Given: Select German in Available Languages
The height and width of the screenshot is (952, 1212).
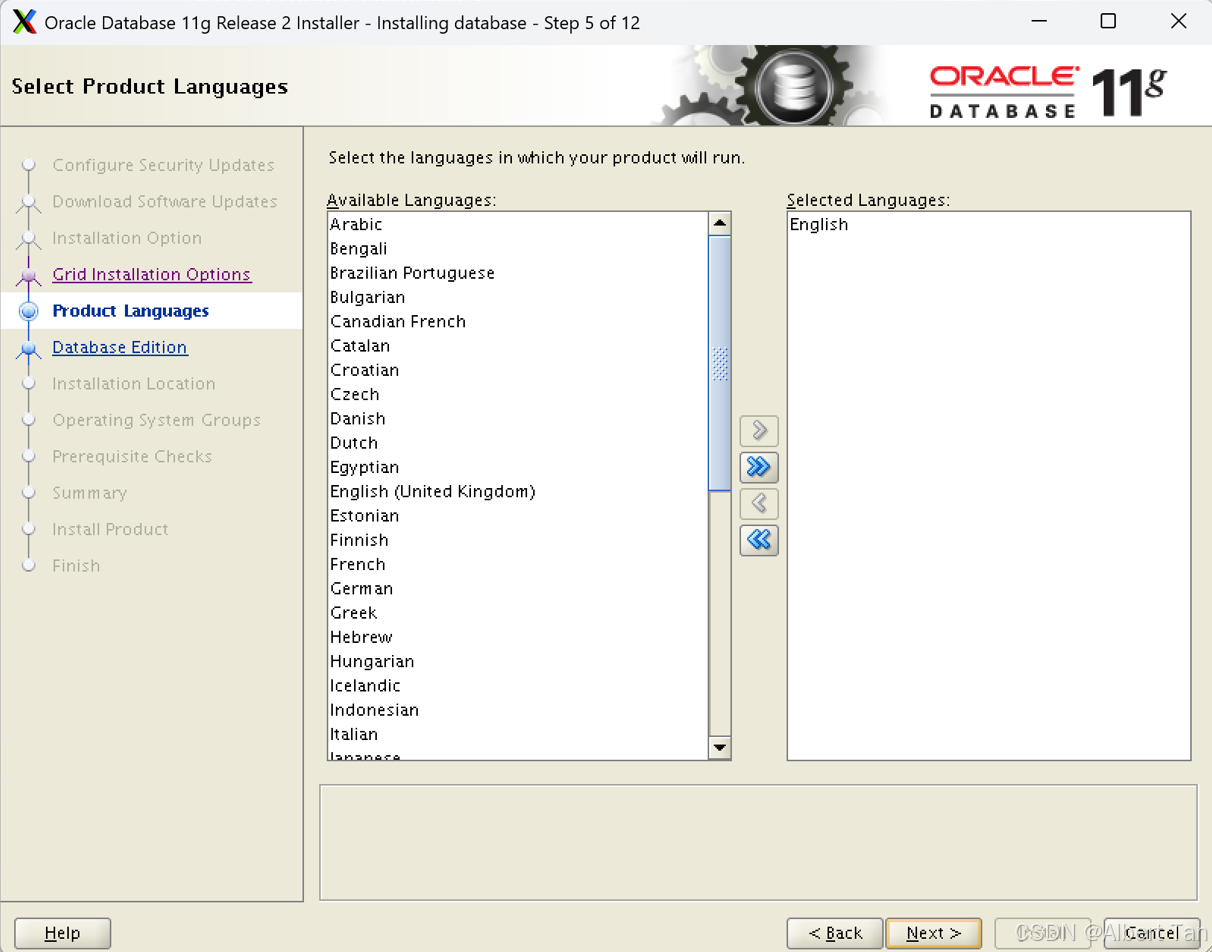Looking at the screenshot, I should click(517, 588).
